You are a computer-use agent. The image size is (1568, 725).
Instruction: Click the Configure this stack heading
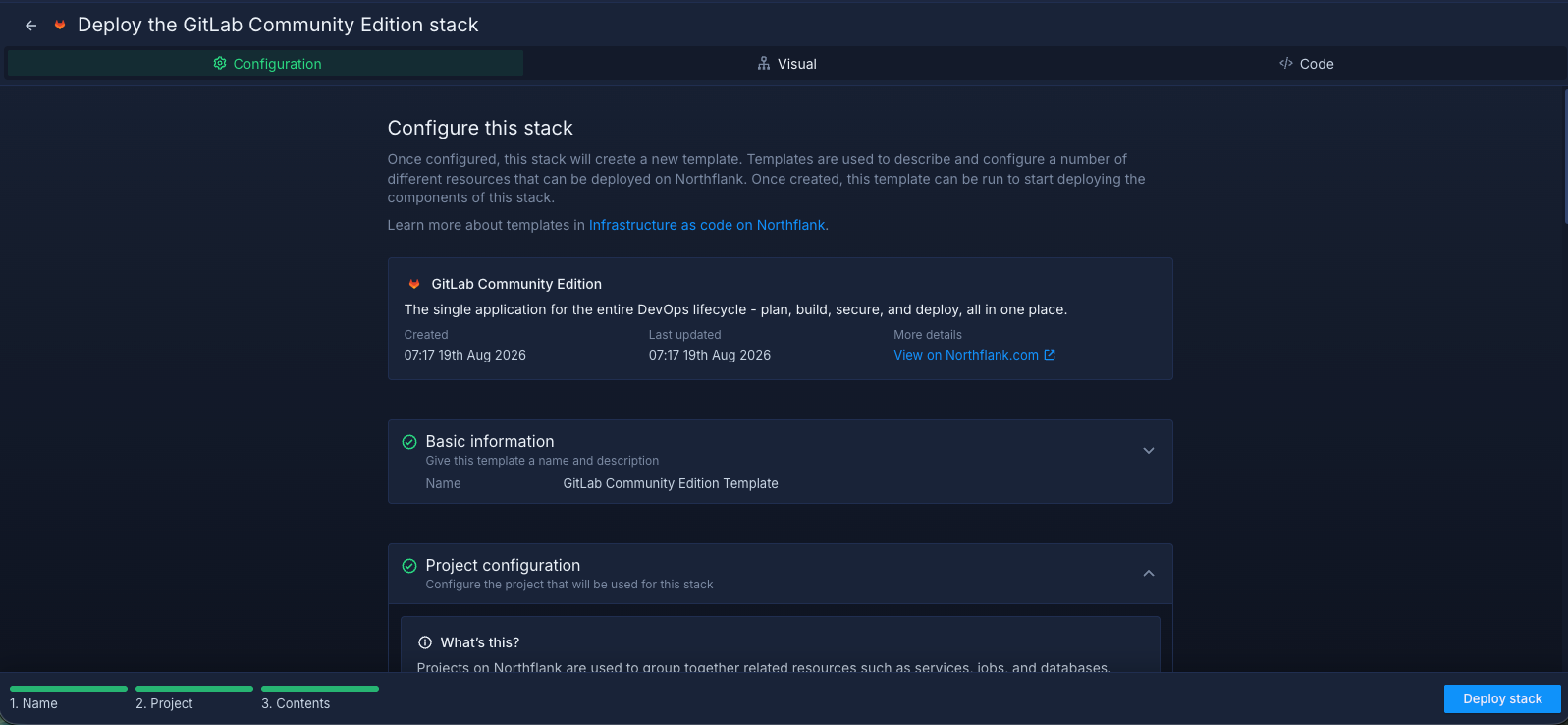click(480, 128)
